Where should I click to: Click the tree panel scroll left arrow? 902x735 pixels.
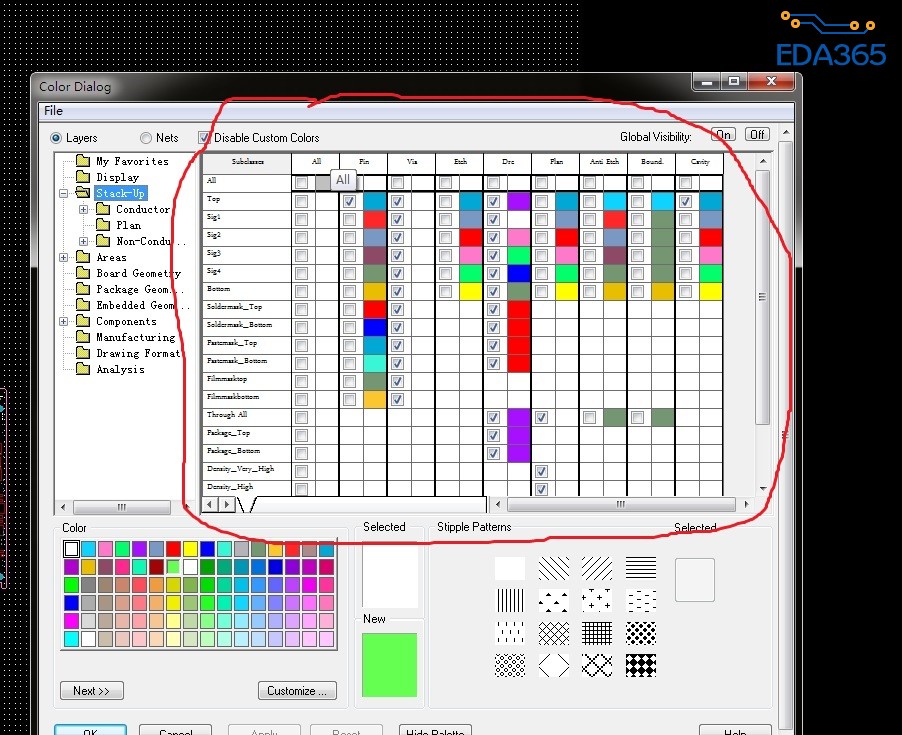(63, 507)
